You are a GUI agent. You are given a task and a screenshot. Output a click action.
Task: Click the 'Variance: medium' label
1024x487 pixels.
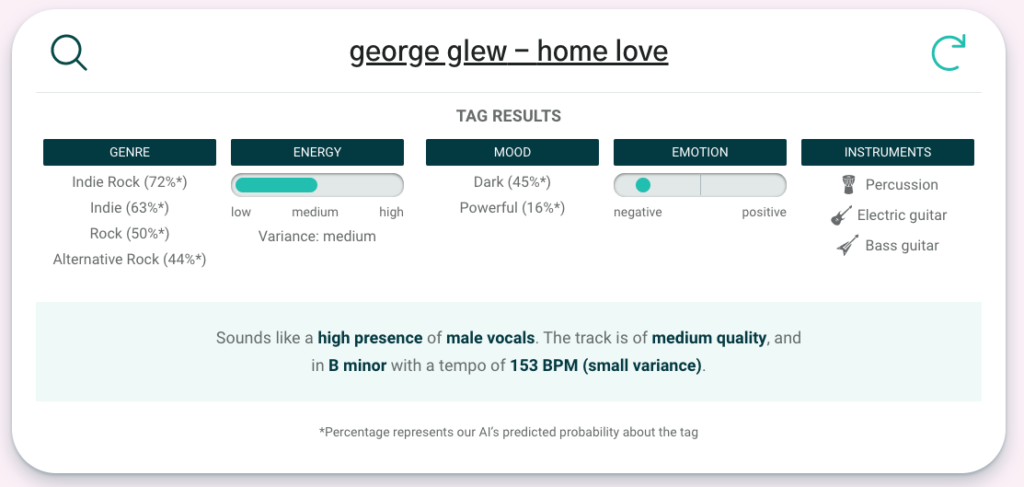click(x=317, y=236)
